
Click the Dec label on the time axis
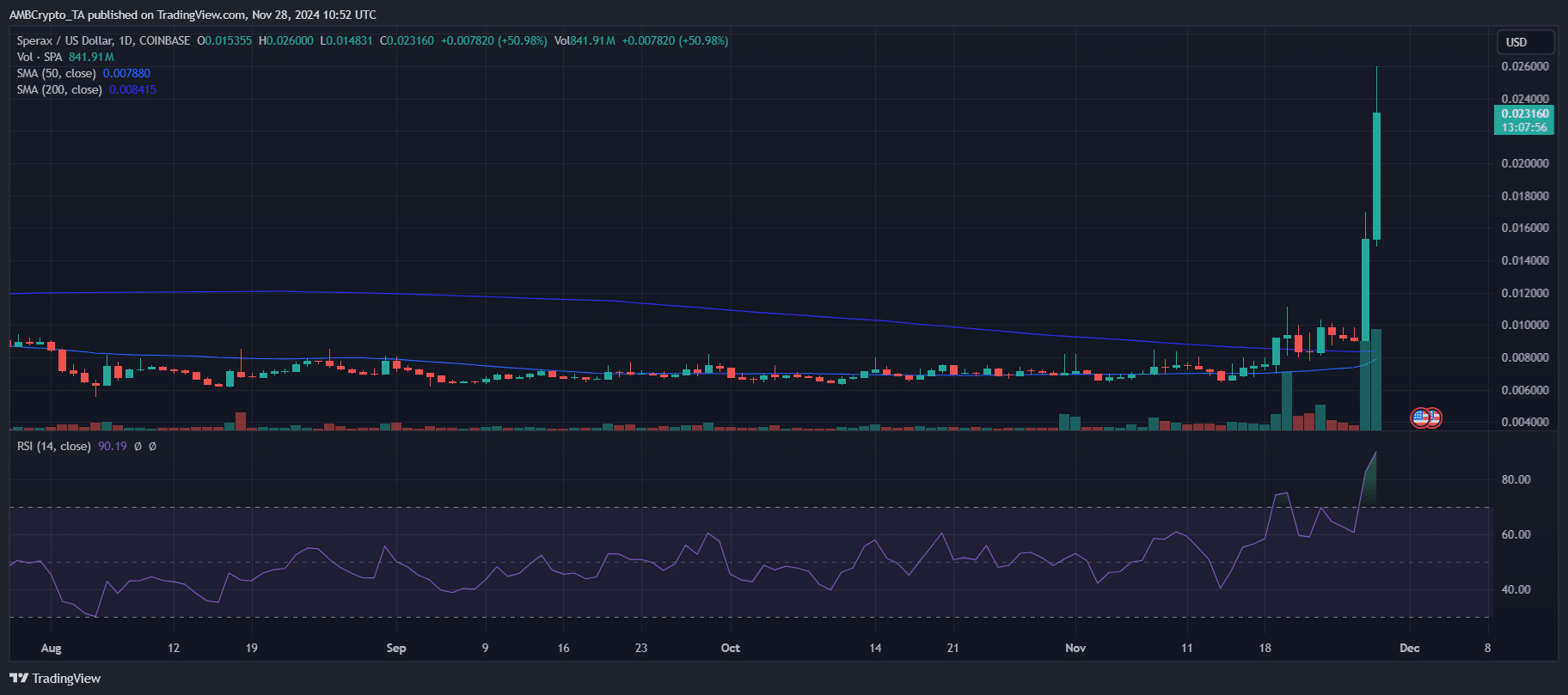click(x=1410, y=648)
